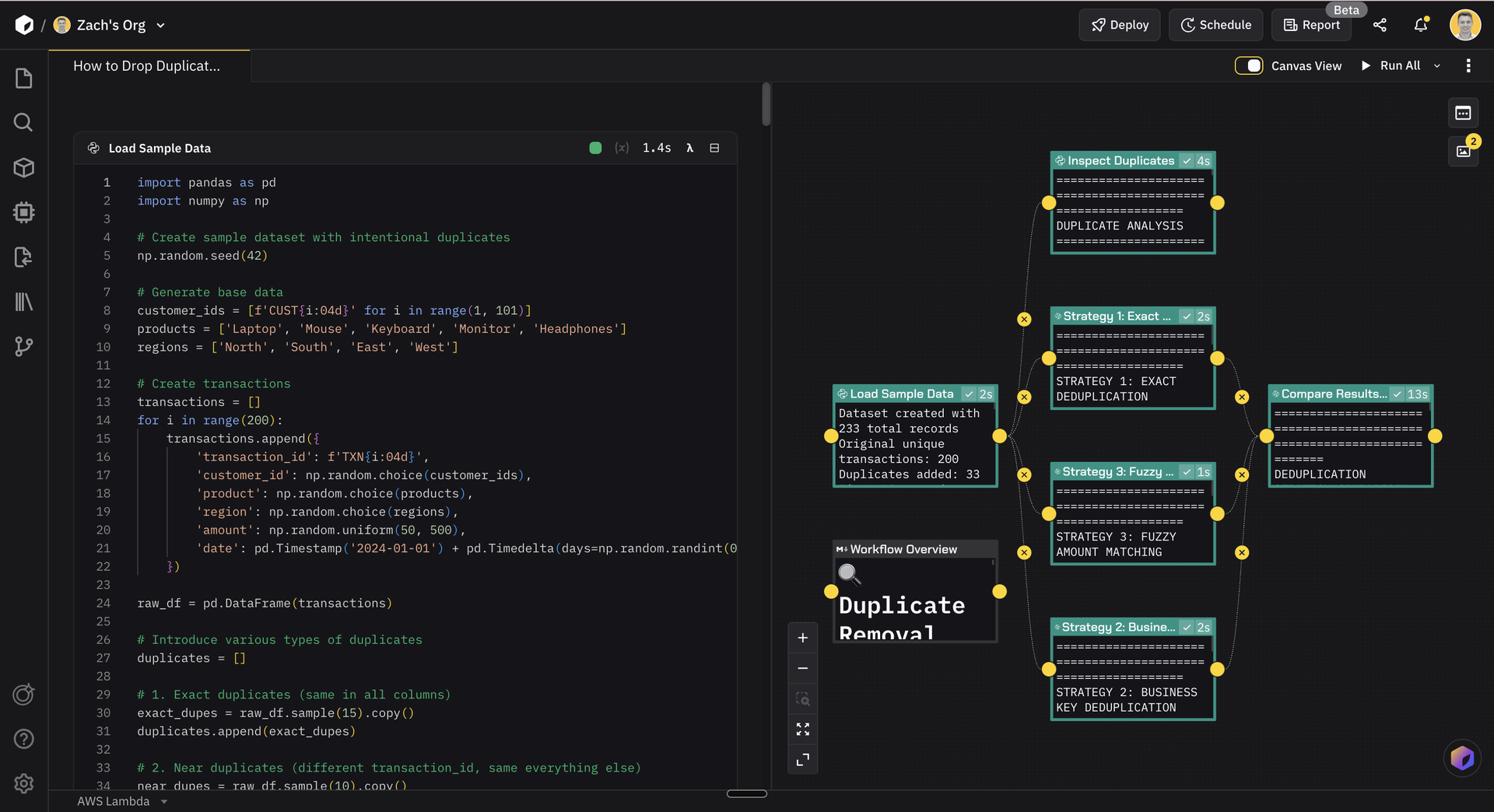Switch to the How to Drop Duplicat... tab

146,66
